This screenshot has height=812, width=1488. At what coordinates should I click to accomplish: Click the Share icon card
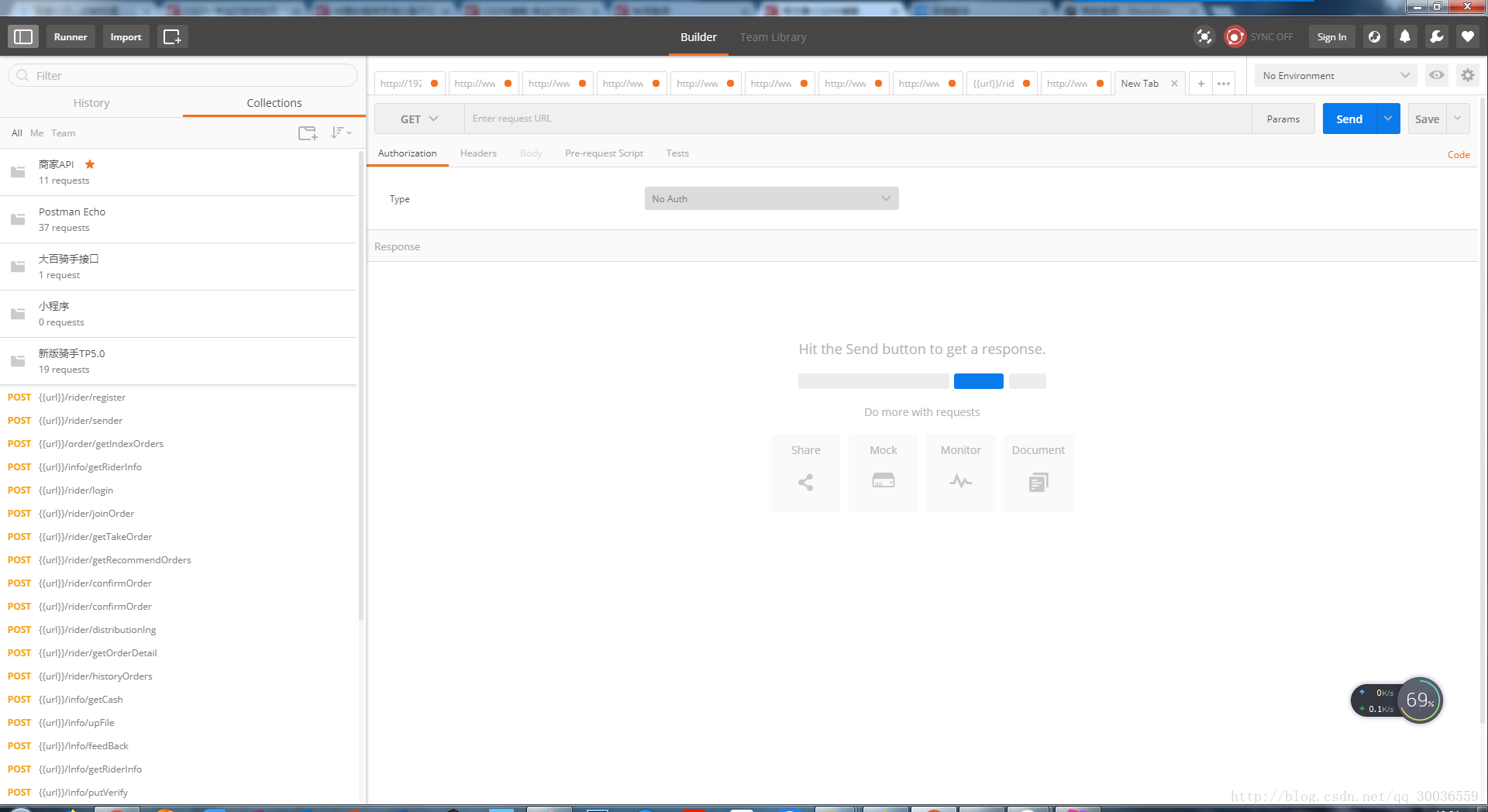806,473
